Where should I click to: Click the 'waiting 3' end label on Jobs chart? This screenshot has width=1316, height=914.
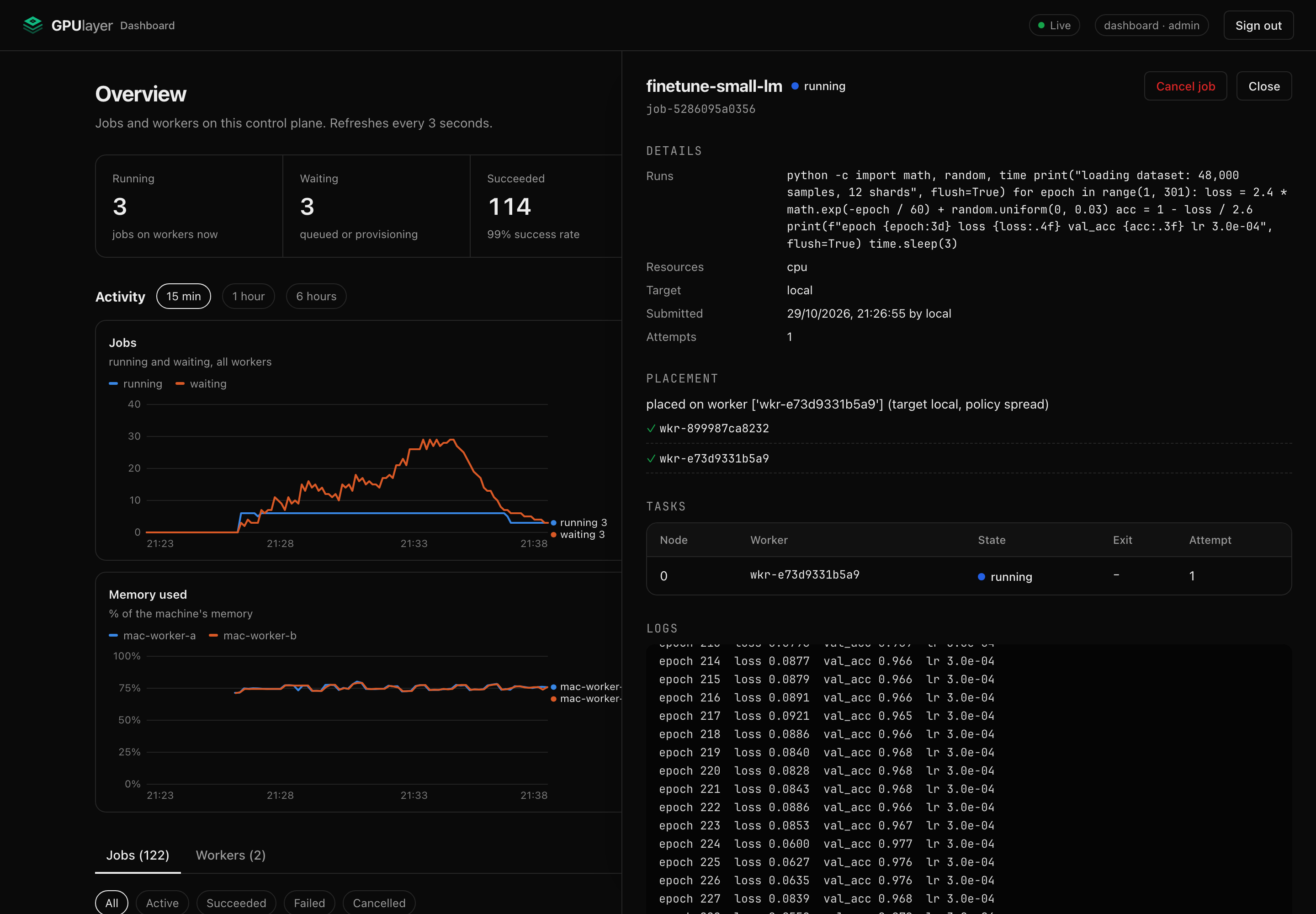(577, 534)
